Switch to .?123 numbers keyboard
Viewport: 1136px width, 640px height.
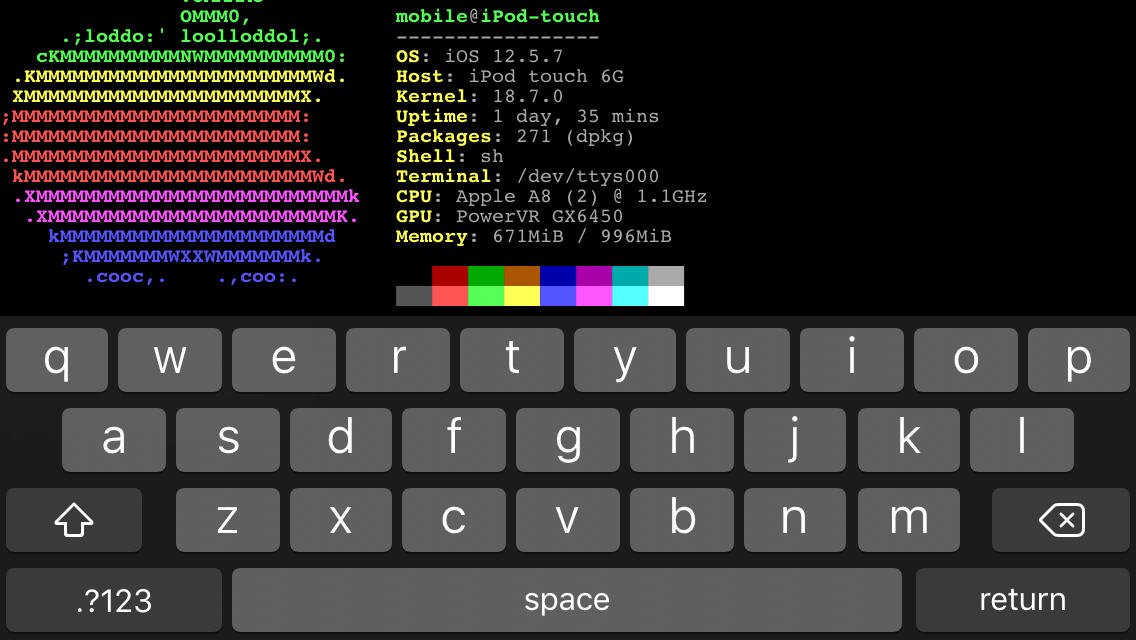tap(114, 599)
